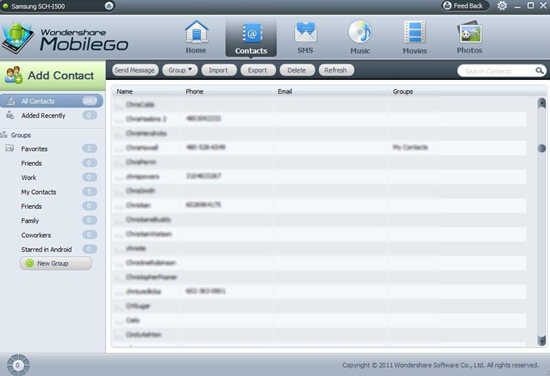The height and width of the screenshot is (376, 550).
Task: Click the circular task counter icon at bottom-left
Action: (18, 365)
